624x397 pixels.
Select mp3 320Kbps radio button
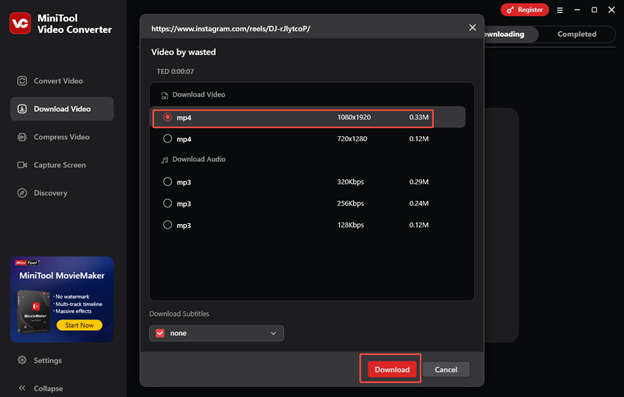coord(168,182)
